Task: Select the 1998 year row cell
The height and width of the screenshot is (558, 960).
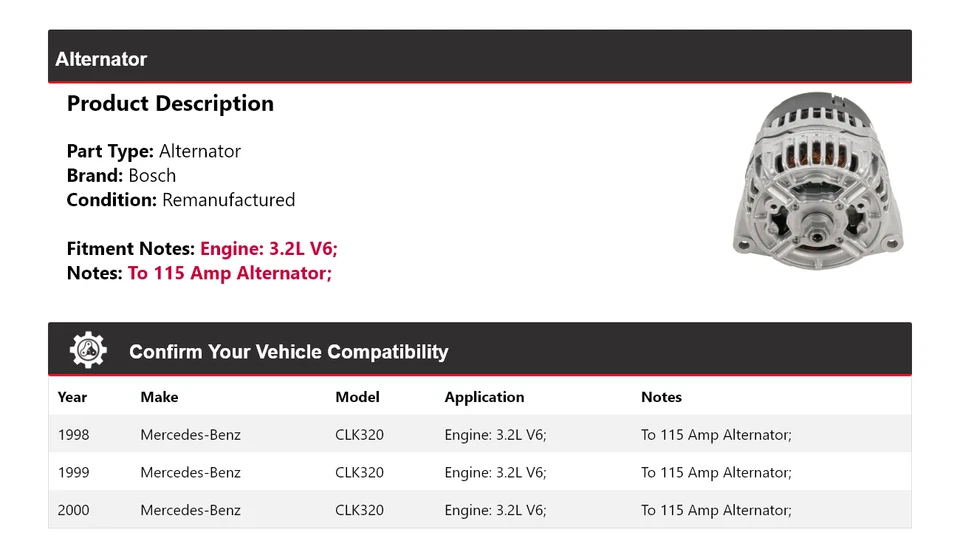Action: tap(73, 435)
